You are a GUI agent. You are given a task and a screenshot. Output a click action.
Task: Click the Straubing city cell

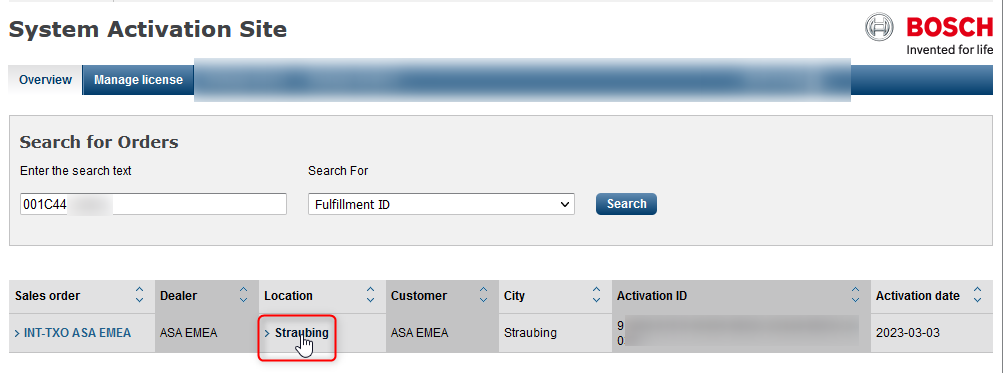click(x=530, y=333)
